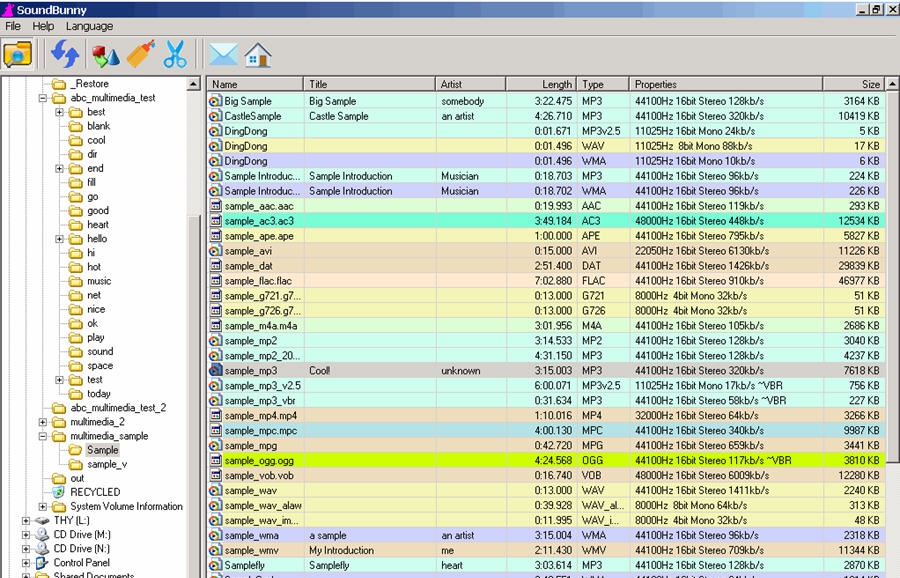Click the blue refresh arrows icon
This screenshot has width=900, height=578.
point(65,54)
